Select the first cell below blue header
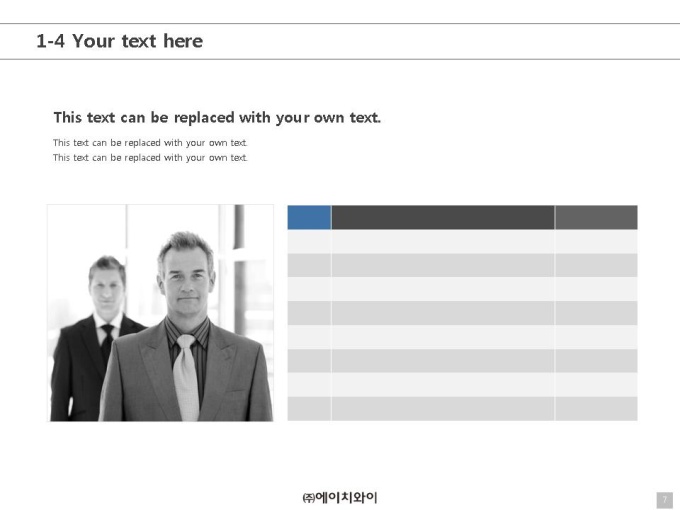Screen dimensions: 680x510 (309, 242)
